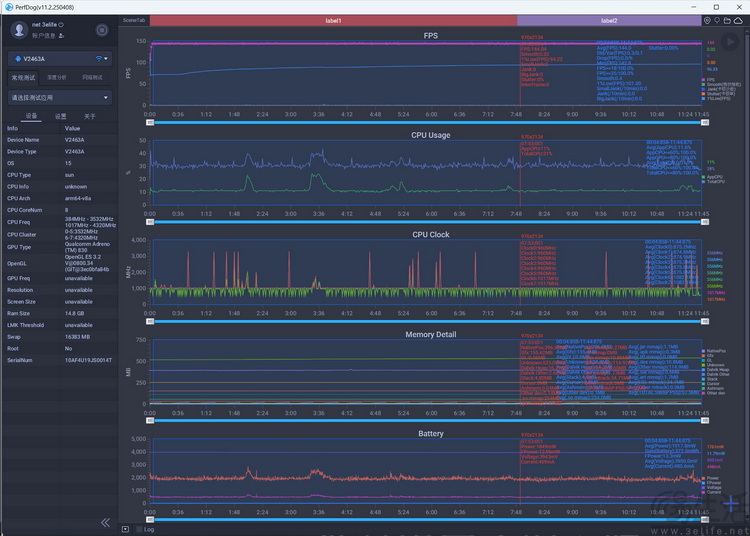Click the Root value No
The image size is (750, 536).
pos(68,349)
